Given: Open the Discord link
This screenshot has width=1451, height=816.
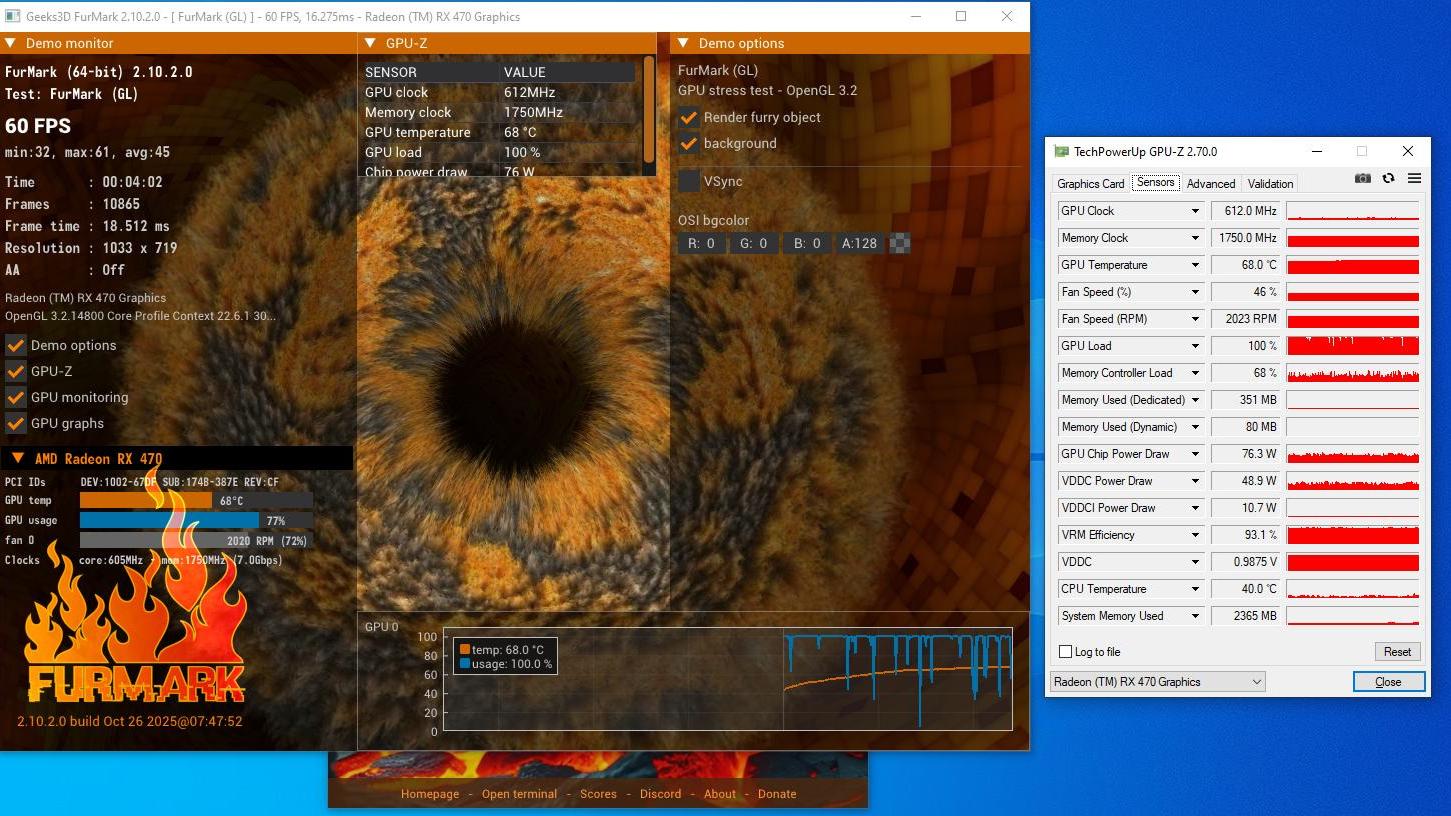Looking at the screenshot, I should [x=660, y=794].
